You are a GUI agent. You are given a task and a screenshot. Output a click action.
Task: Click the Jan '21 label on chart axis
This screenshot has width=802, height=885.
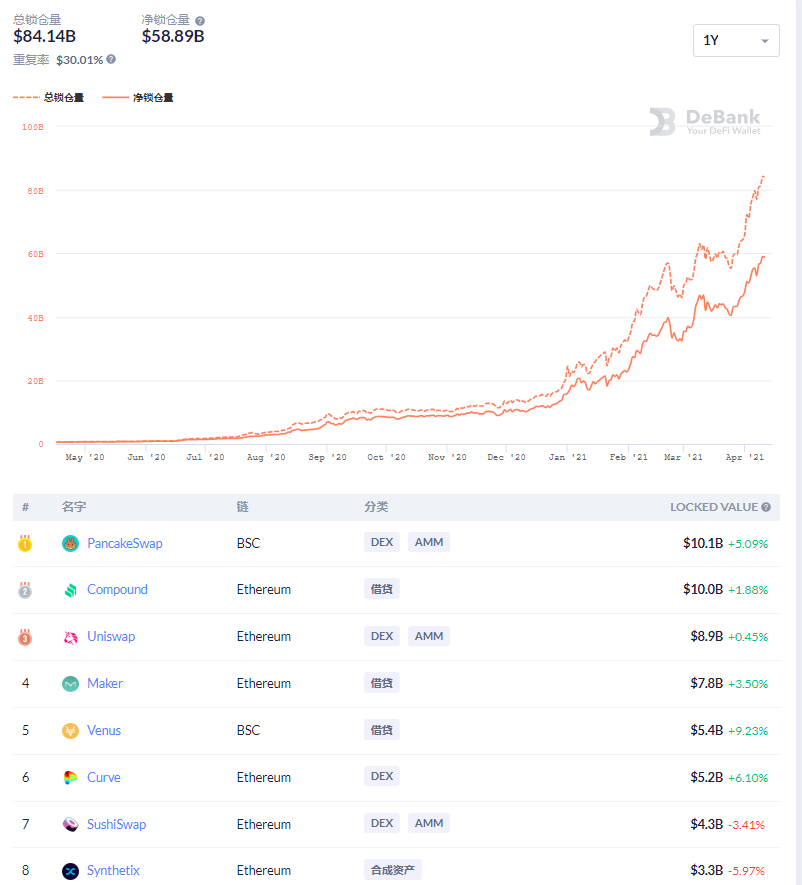click(x=567, y=457)
